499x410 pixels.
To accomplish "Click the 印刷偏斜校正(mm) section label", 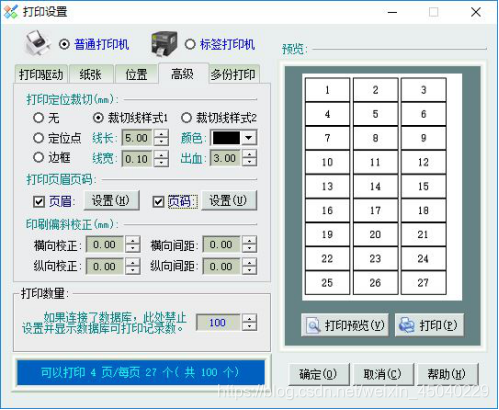I will point(72,224).
